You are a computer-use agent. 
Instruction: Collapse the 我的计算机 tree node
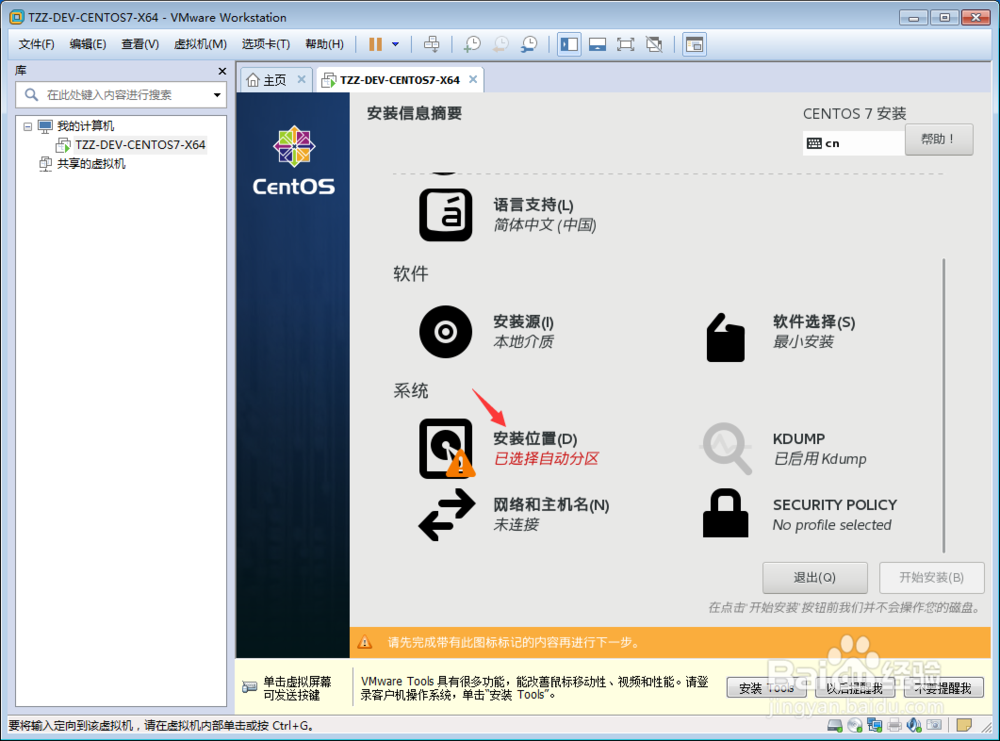click(x=27, y=126)
